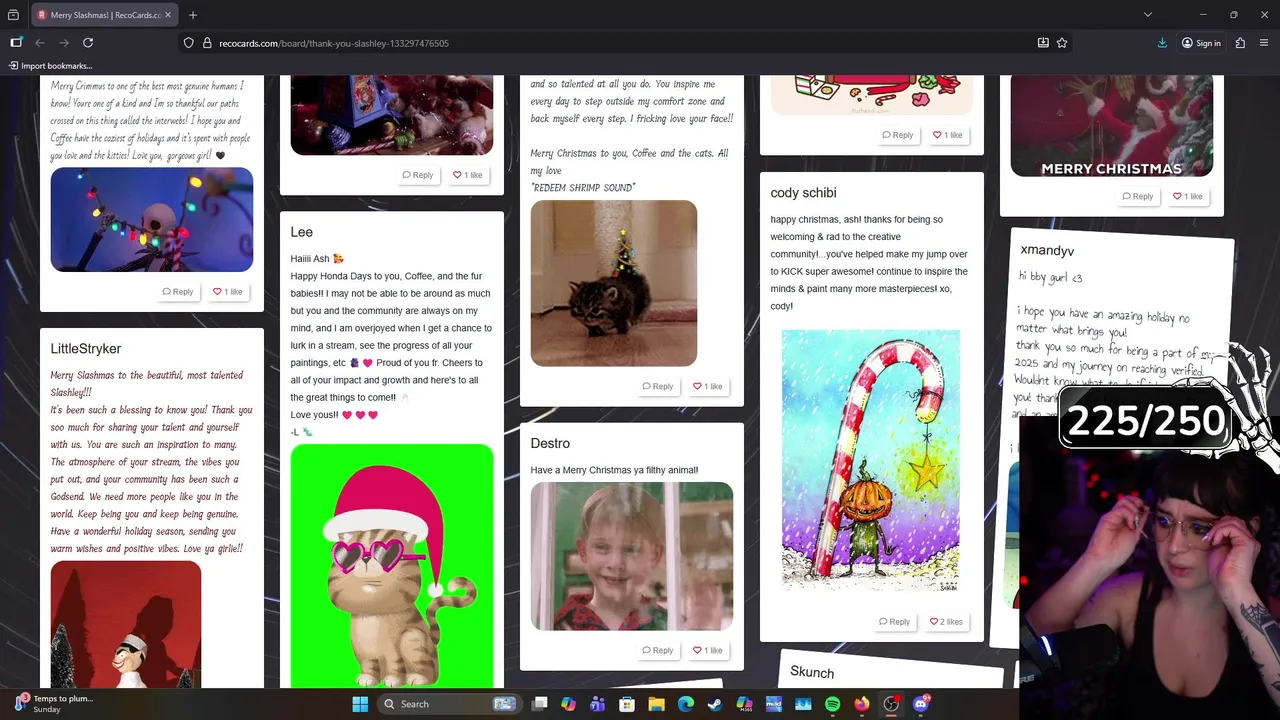
Task: Like the MERRY CHRISTMAS image card
Action: (1188, 196)
